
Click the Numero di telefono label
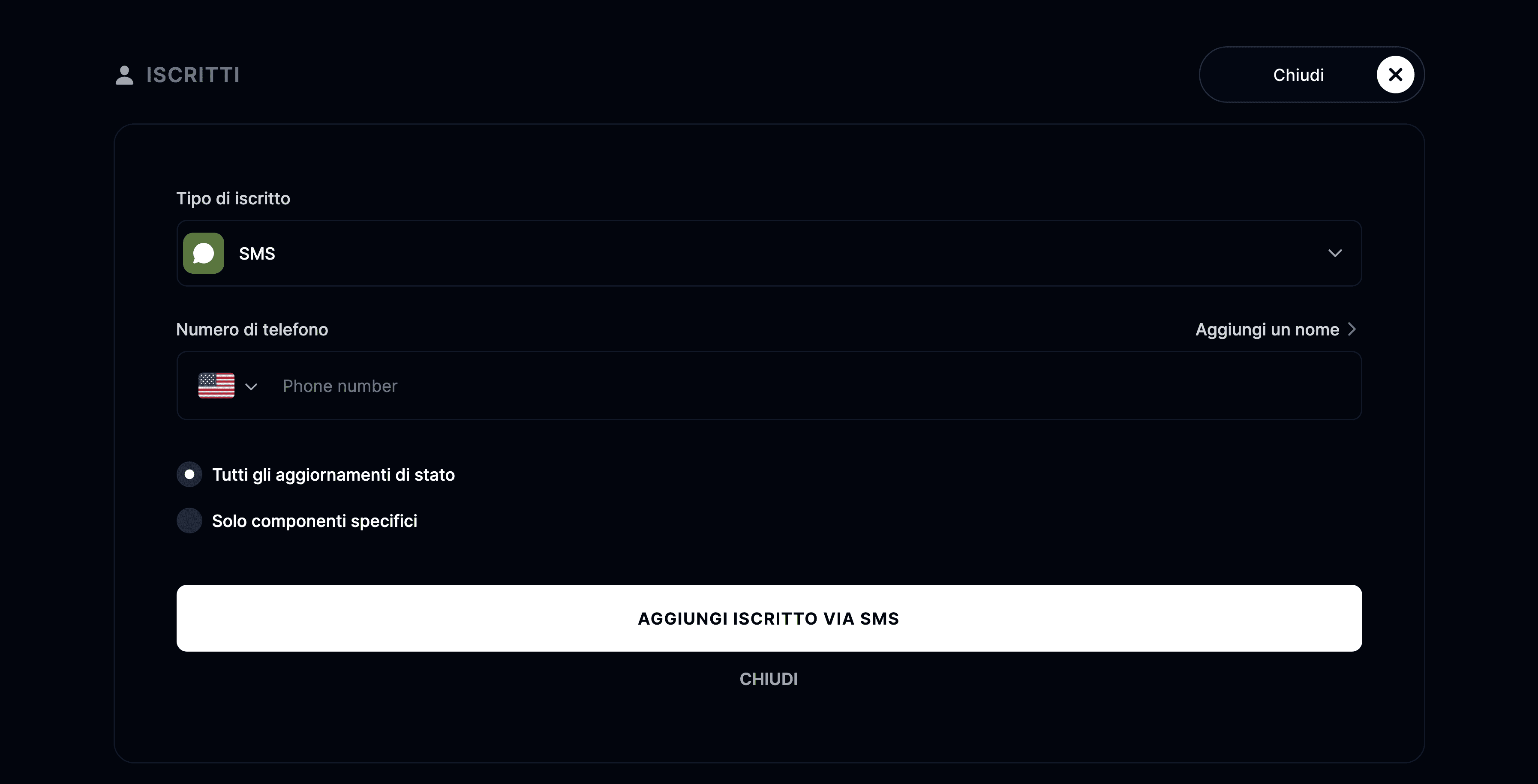pyautogui.click(x=252, y=329)
